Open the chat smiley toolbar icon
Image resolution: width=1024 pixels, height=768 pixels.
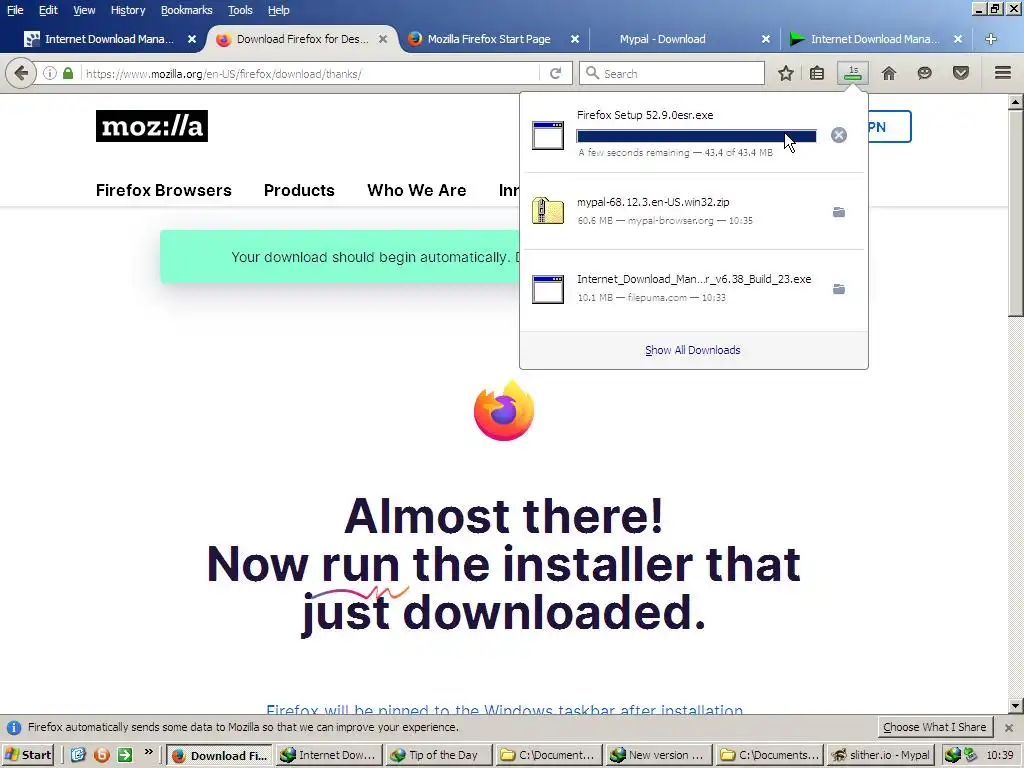click(x=924, y=73)
